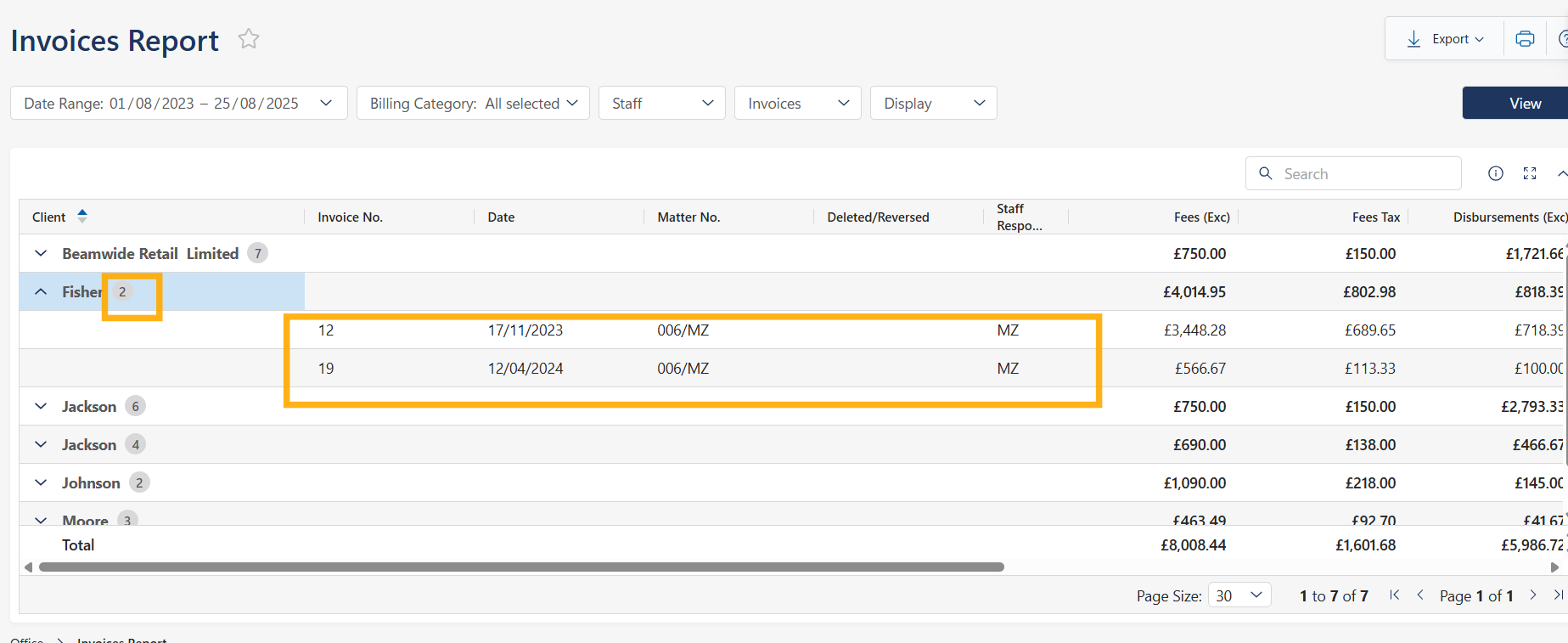This screenshot has height=643, width=1568.
Task: Click the info circle icon beside search
Action: pyautogui.click(x=1496, y=173)
